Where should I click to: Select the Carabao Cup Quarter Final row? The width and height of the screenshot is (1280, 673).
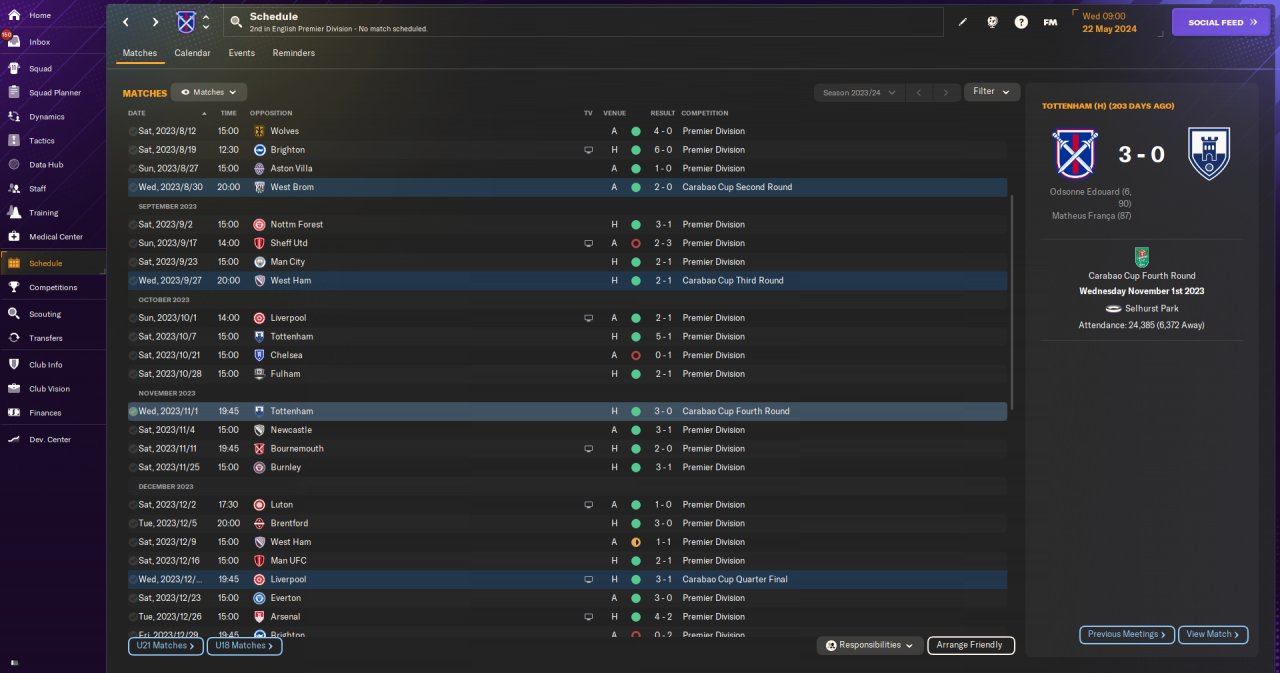567,579
